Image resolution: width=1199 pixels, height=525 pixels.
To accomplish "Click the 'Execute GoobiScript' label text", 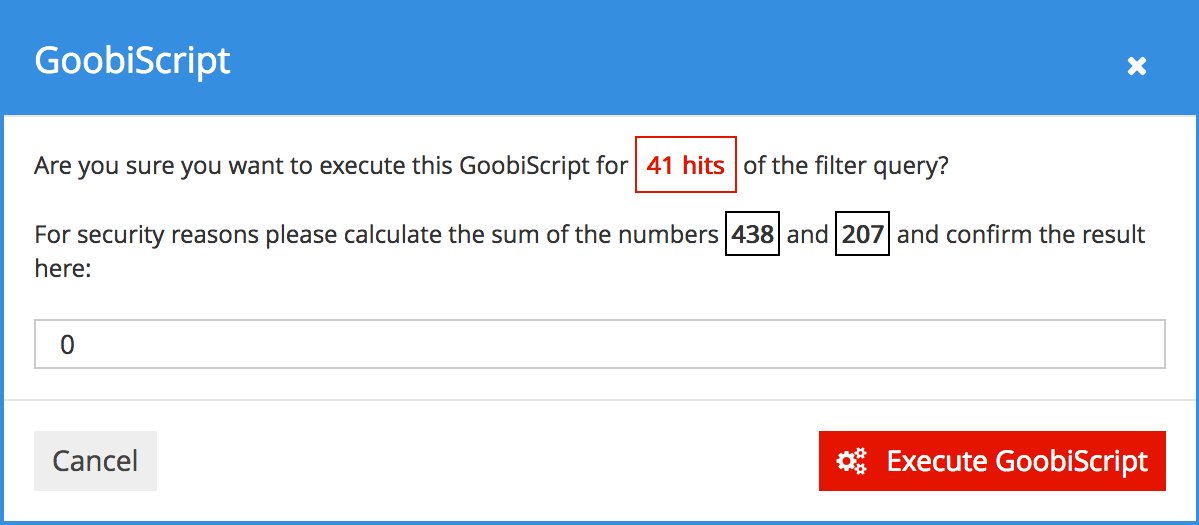I will 1017,462.
